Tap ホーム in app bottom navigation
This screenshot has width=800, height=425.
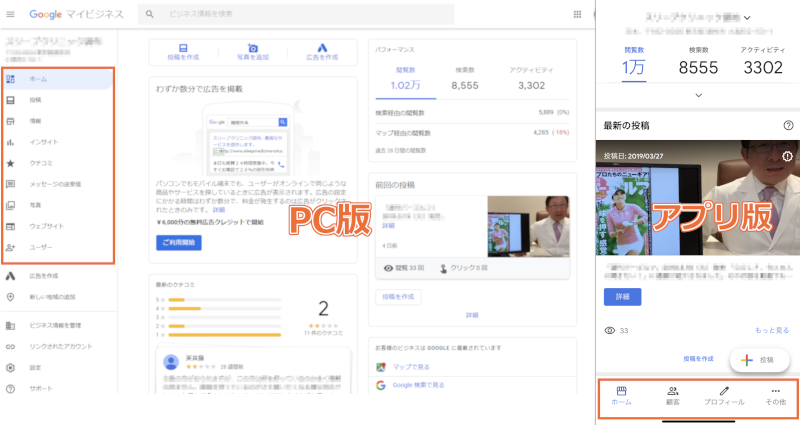(x=621, y=395)
